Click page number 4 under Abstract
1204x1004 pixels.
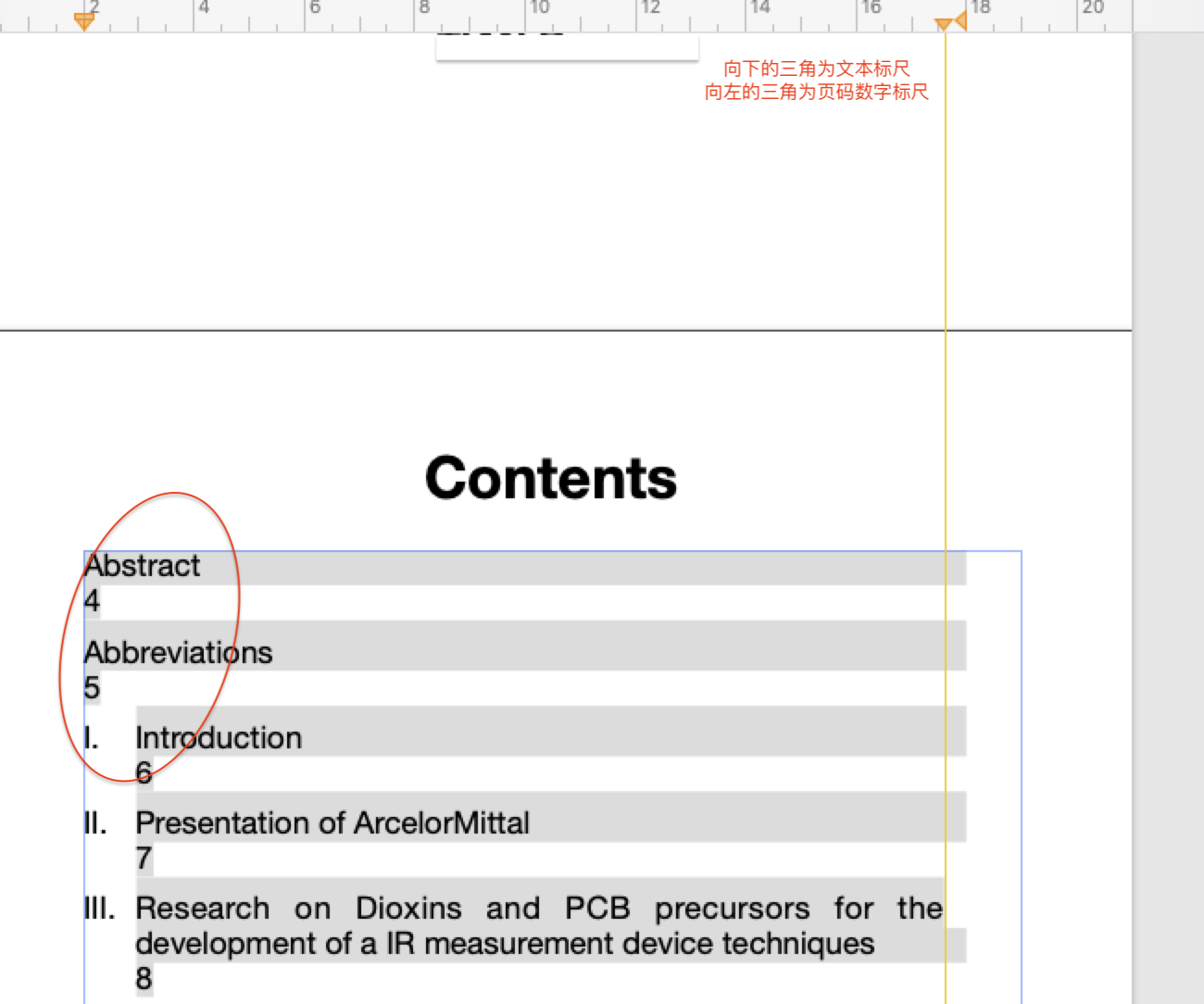click(92, 601)
